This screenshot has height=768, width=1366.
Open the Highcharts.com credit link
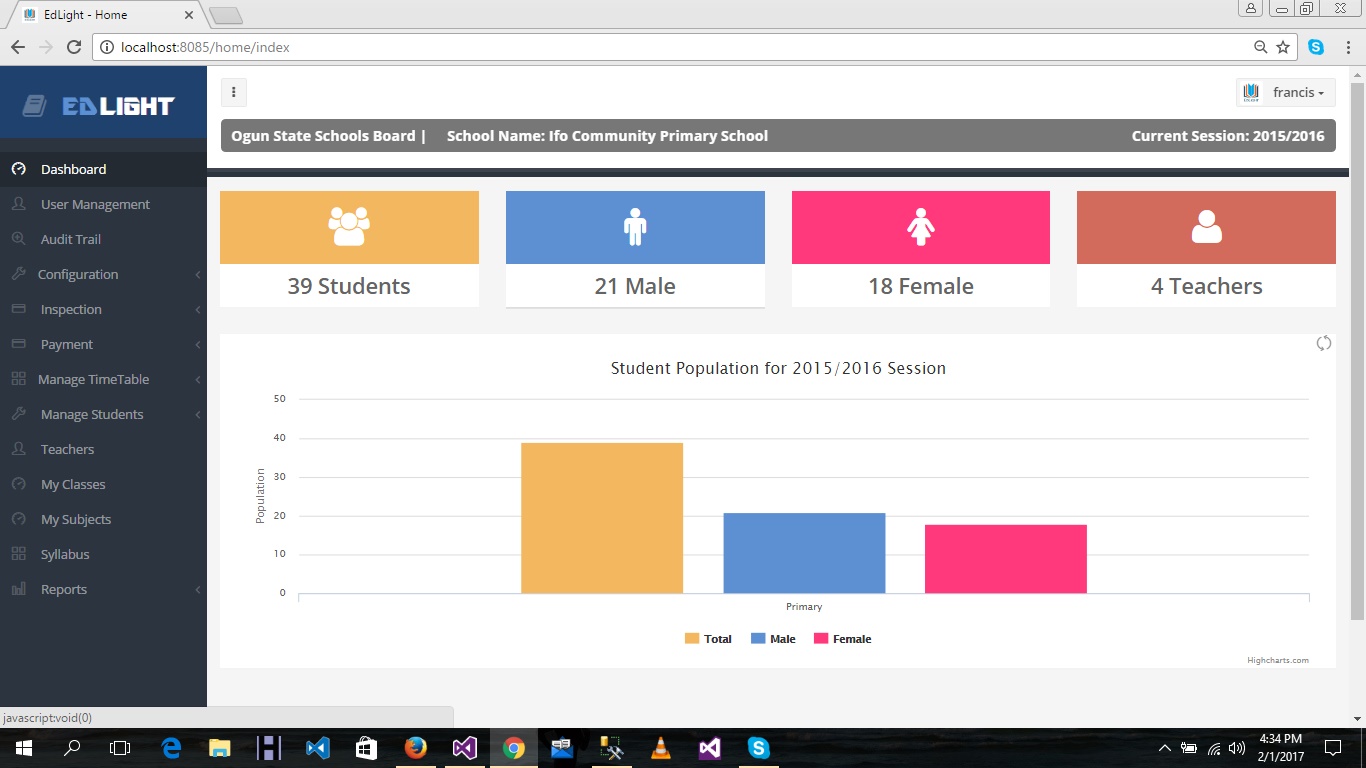coord(1277,660)
